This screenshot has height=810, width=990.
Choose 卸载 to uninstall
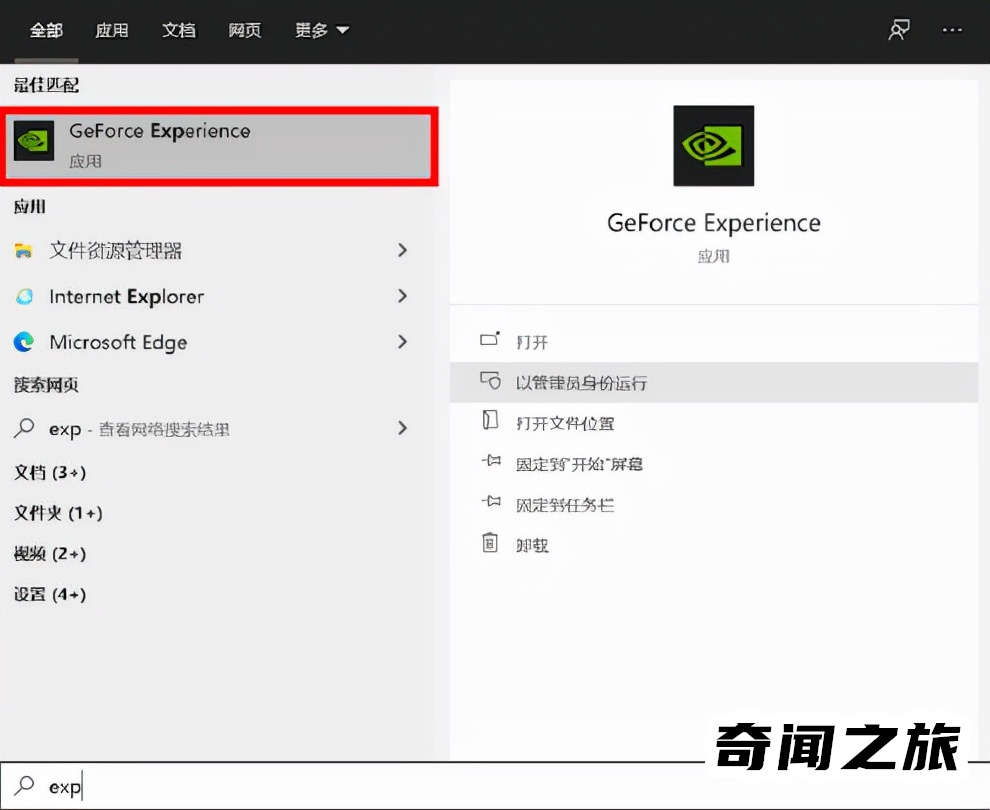pyautogui.click(x=714, y=545)
